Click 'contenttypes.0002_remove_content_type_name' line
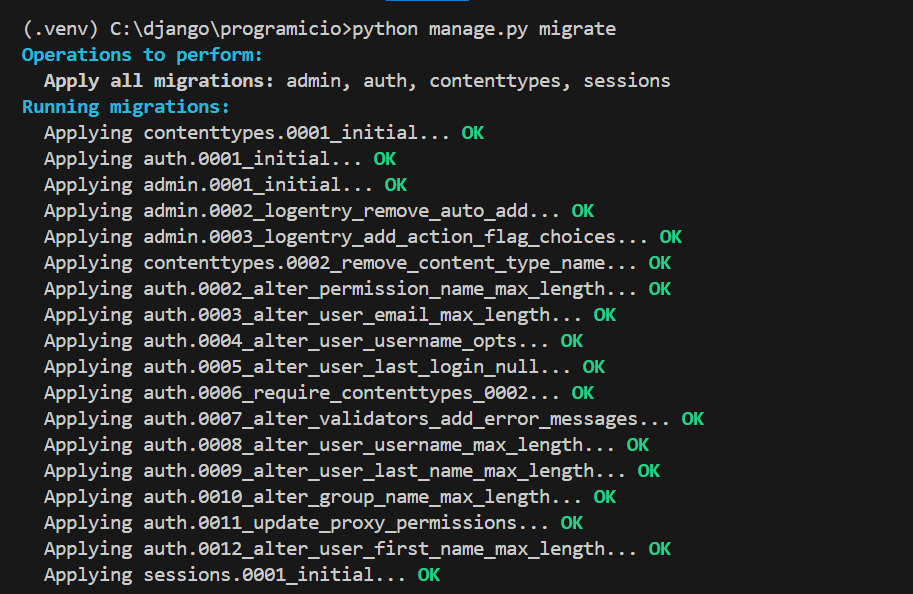This screenshot has width=913, height=594. pos(358,263)
